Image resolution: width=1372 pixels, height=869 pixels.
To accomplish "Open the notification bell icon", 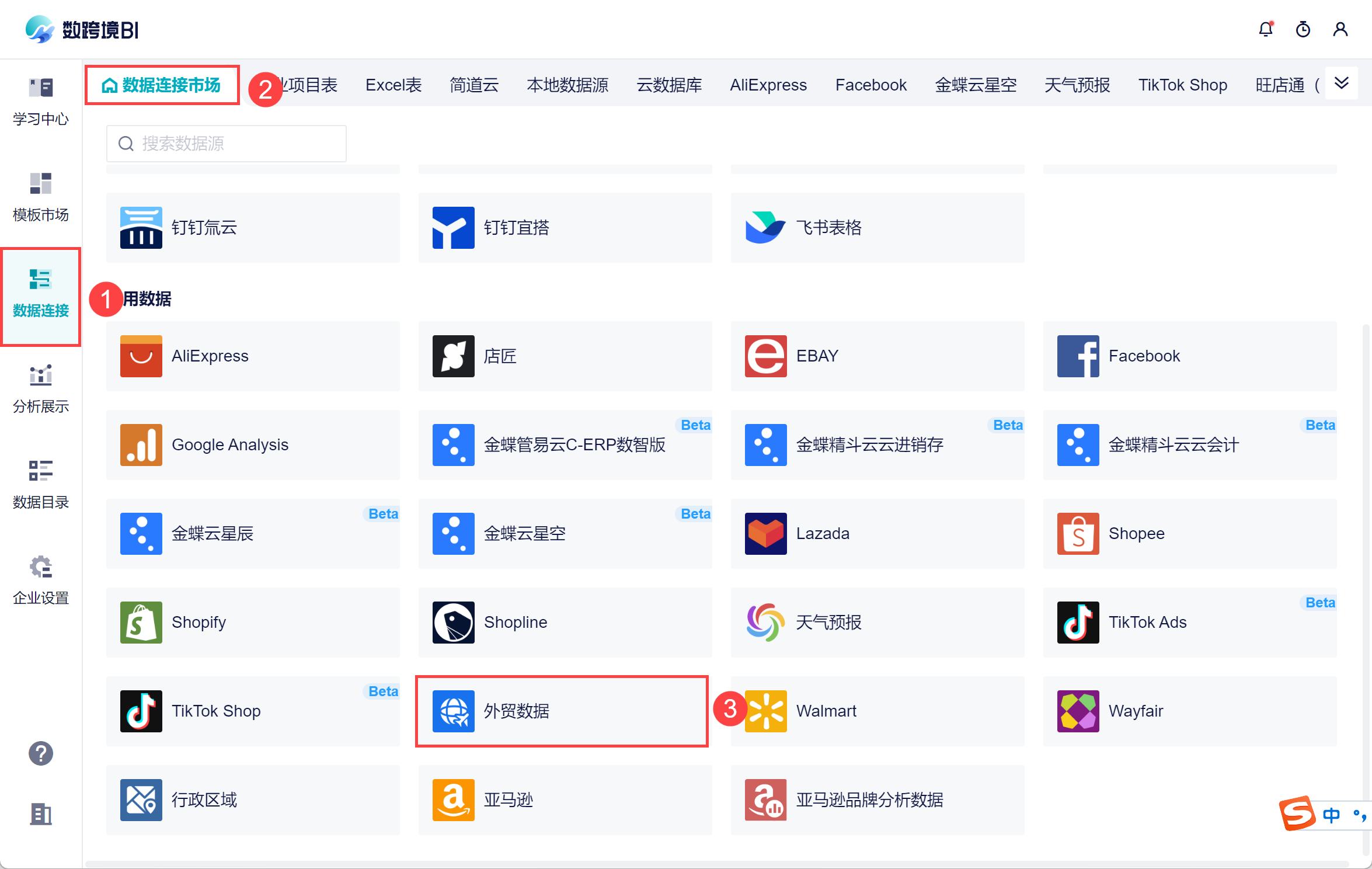I will click(x=1265, y=29).
